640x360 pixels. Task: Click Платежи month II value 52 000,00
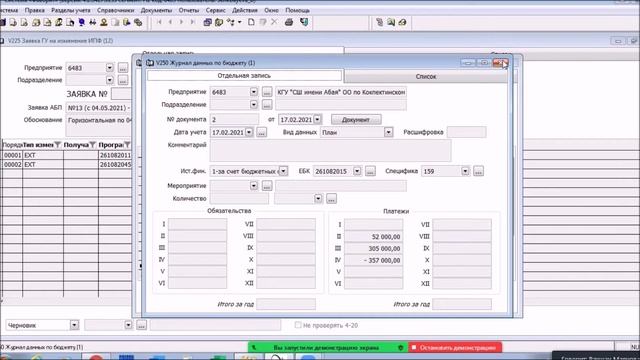point(373,237)
